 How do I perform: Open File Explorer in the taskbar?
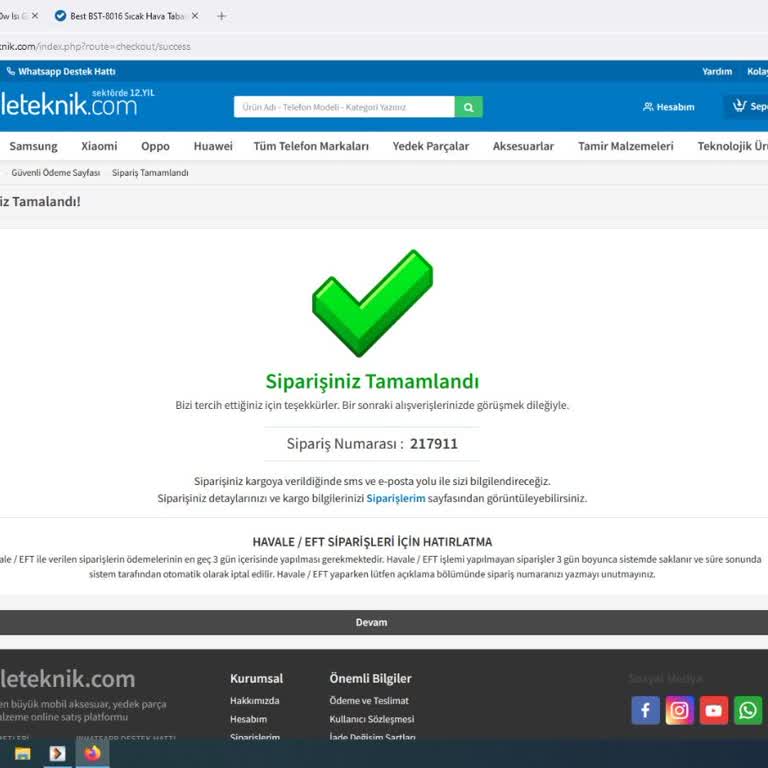pos(23,753)
